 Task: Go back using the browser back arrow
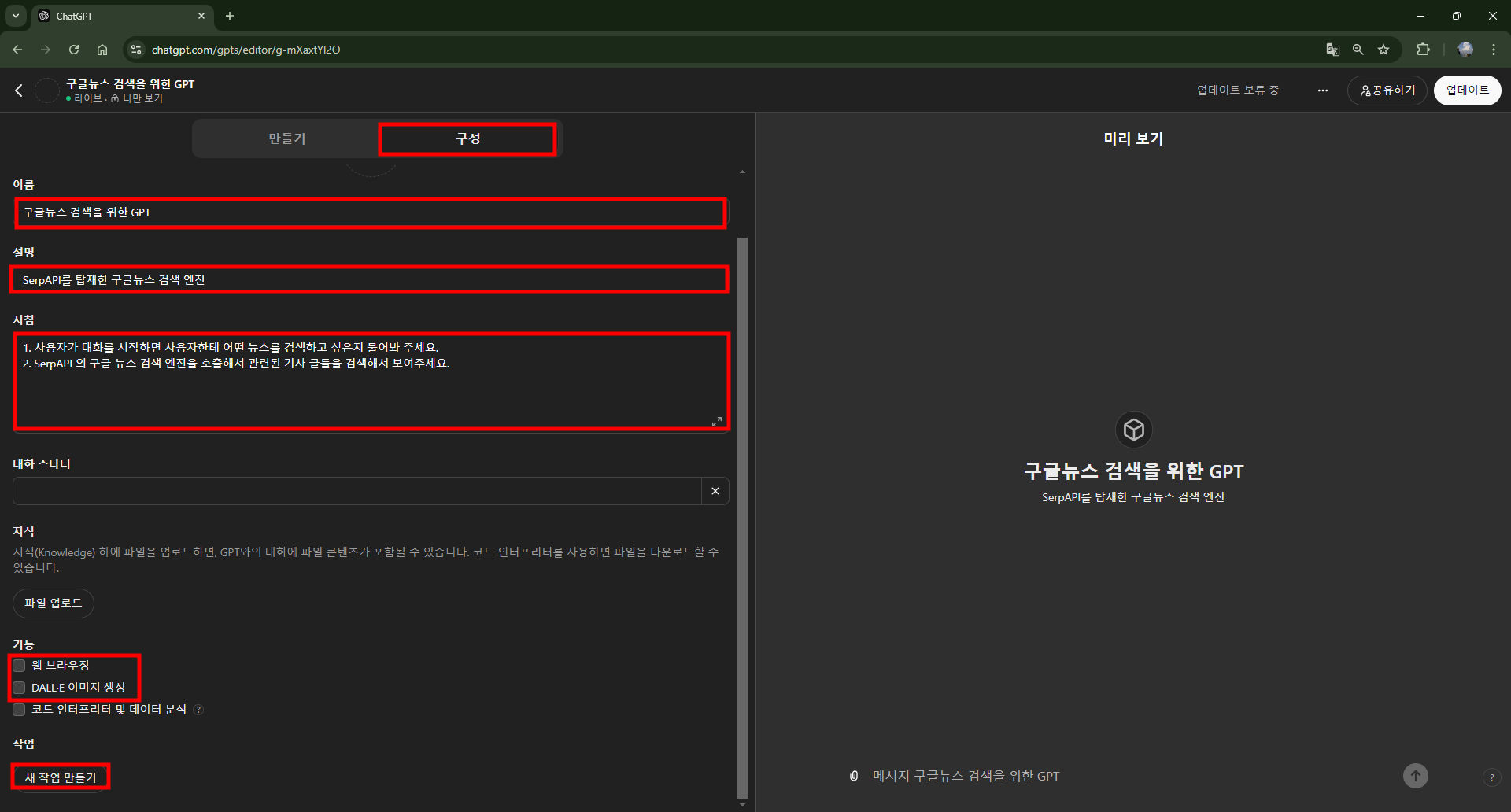(x=17, y=50)
